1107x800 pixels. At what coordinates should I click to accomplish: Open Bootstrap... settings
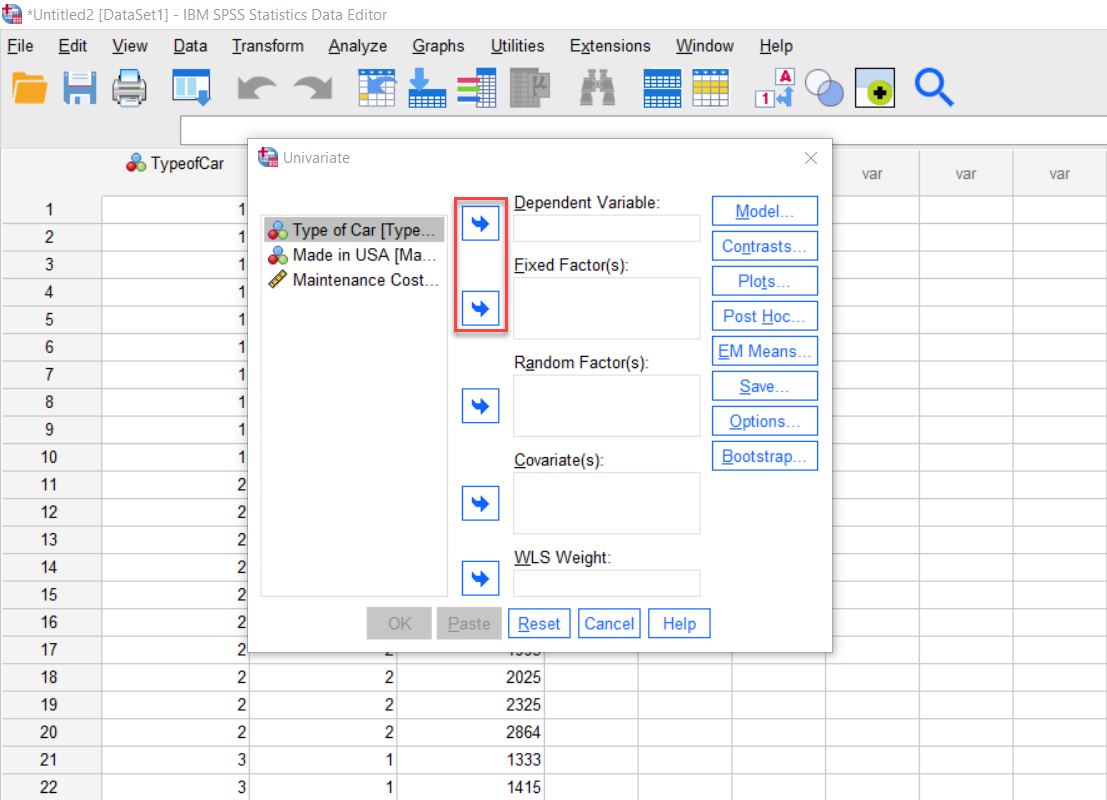point(765,456)
